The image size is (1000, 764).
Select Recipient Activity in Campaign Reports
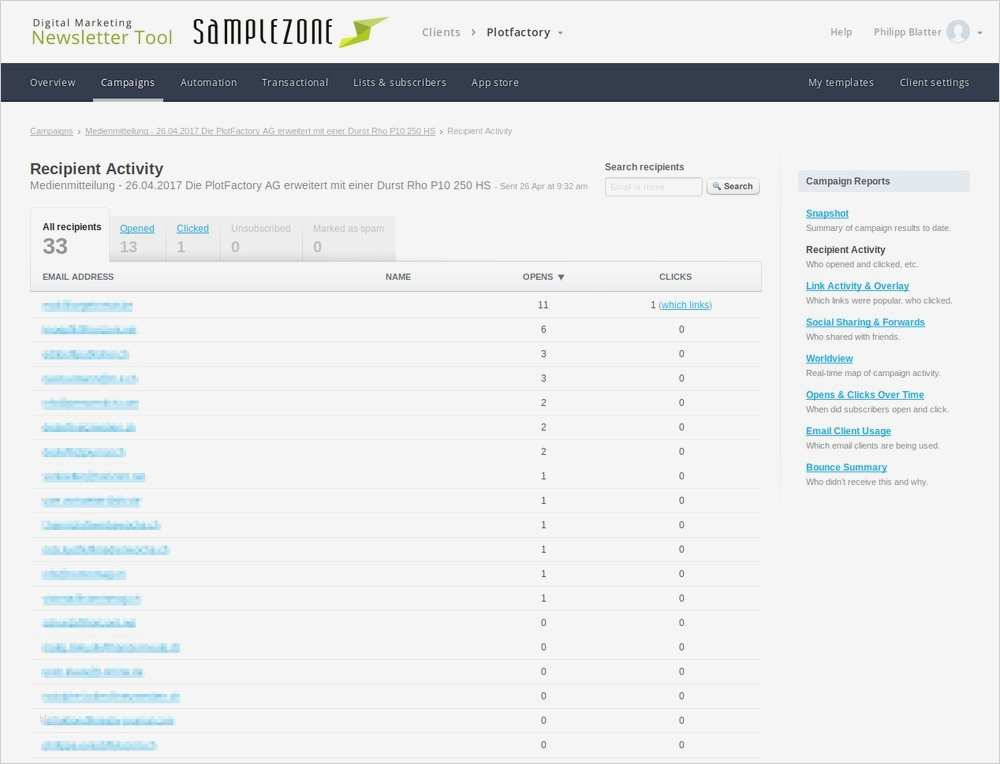tap(845, 249)
